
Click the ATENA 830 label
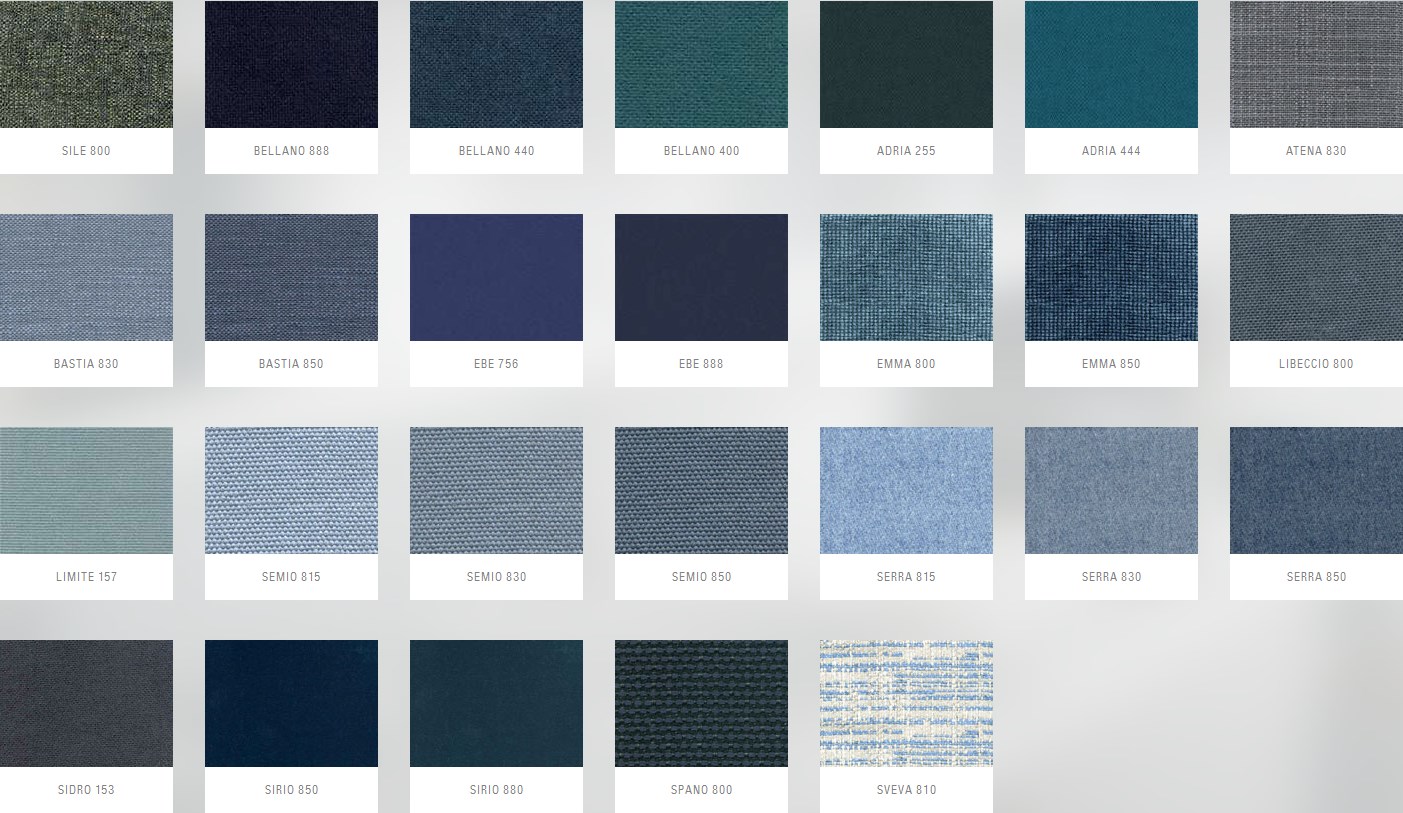(1316, 151)
